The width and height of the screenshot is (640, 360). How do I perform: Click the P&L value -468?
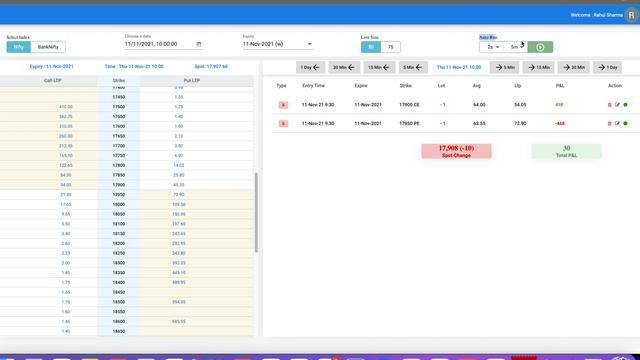(x=560, y=123)
